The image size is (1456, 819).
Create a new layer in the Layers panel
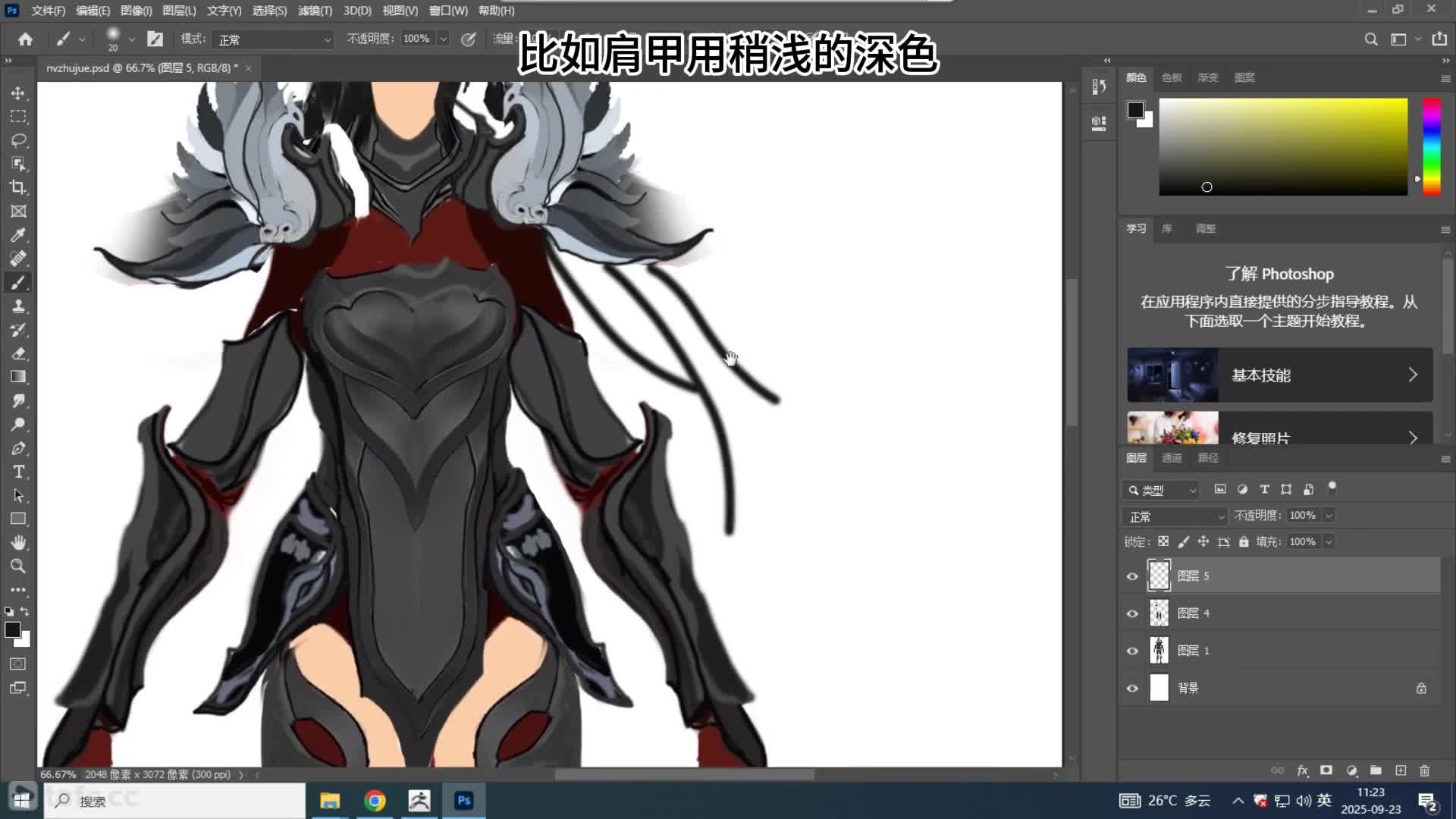[x=1401, y=770]
